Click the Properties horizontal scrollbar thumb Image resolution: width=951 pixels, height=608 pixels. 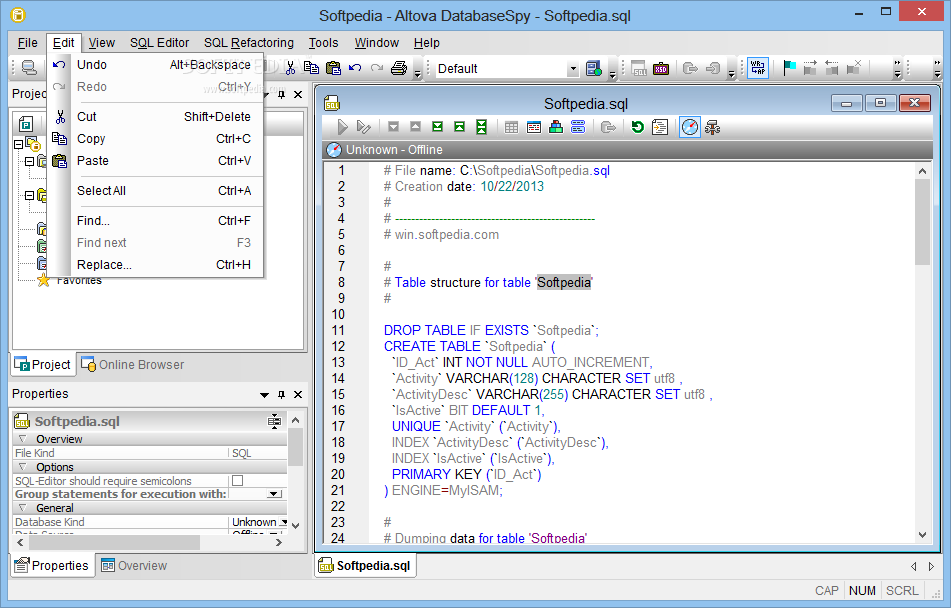pos(114,542)
